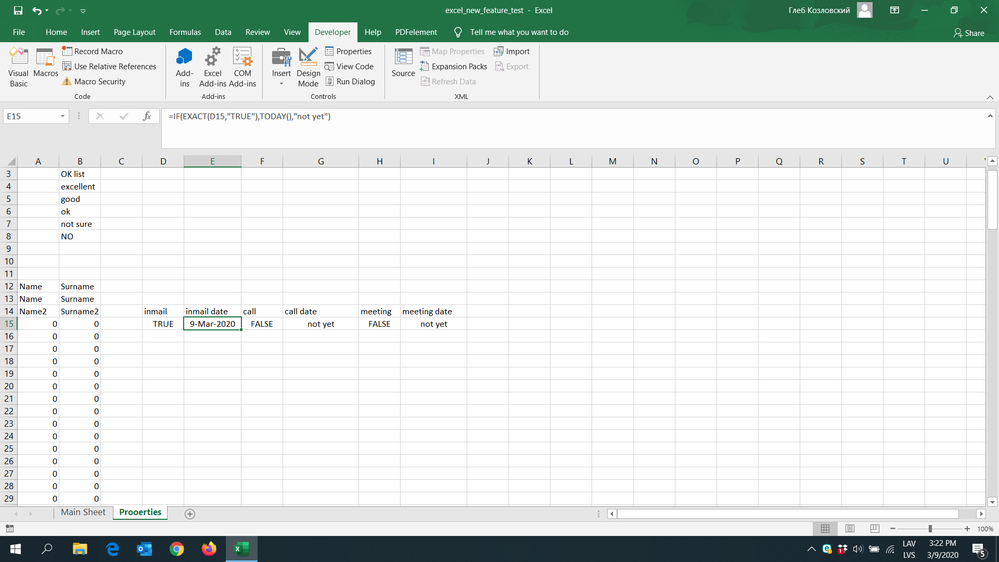Undo the last action
Viewport: 999px width, 562px height.
[36, 10]
